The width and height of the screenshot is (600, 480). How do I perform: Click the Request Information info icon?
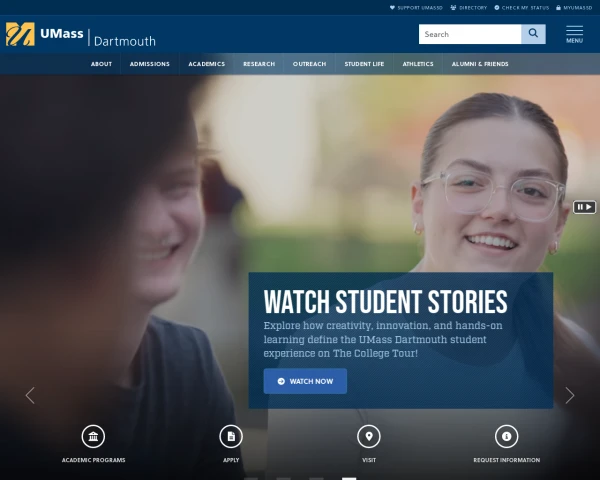[507, 436]
